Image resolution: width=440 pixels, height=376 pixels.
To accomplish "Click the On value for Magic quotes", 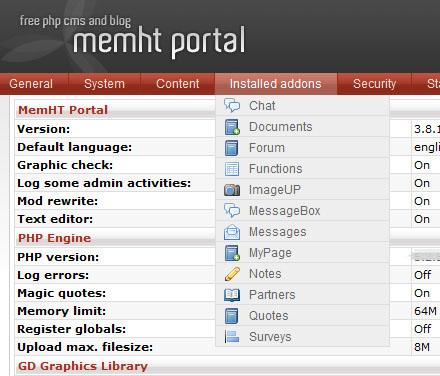I will tap(422, 293).
